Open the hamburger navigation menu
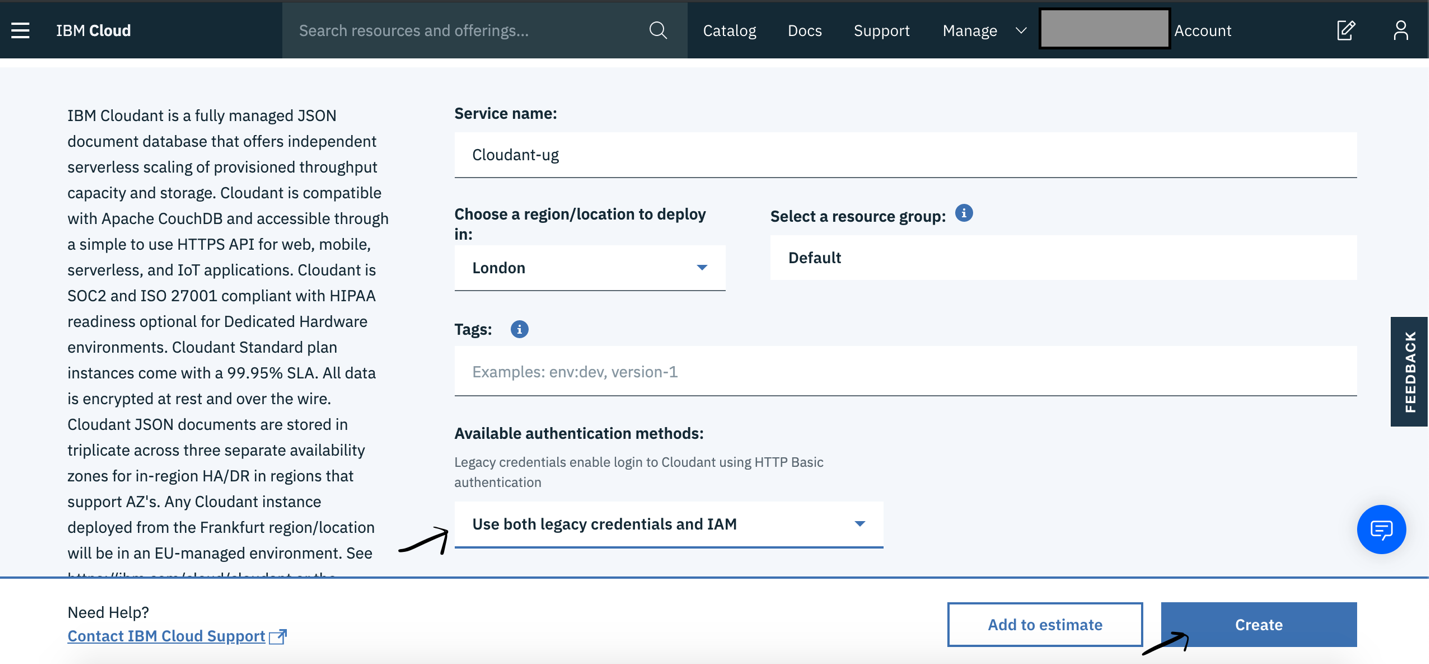Viewport: 1429px width, 664px height. 20,30
